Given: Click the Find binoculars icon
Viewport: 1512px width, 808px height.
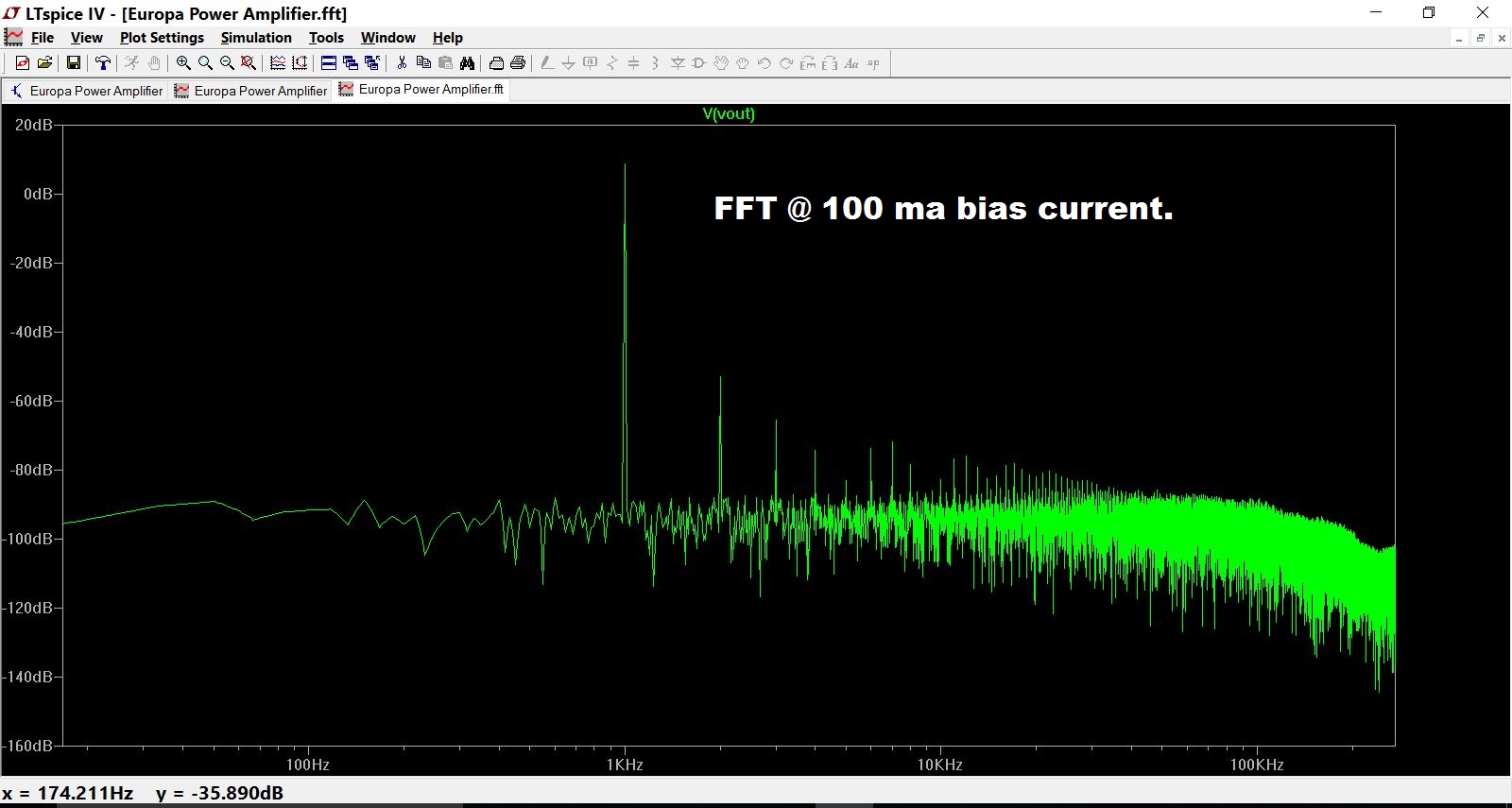Looking at the screenshot, I should pyautogui.click(x=467, y=63).
